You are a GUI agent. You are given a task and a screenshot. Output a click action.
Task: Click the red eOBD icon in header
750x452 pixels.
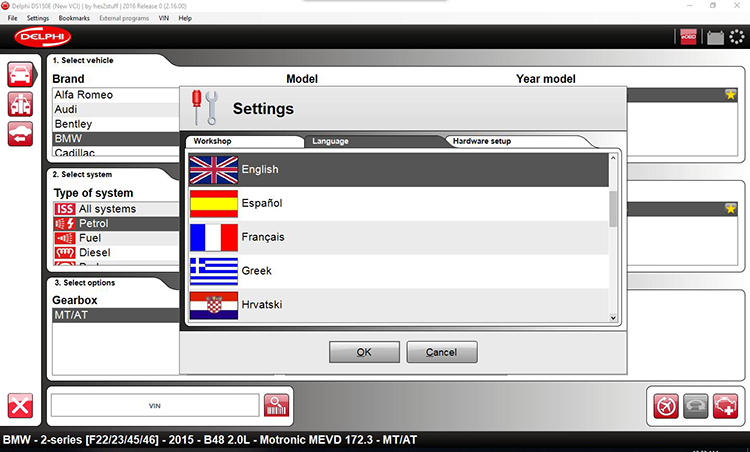[x=688, y=37]
